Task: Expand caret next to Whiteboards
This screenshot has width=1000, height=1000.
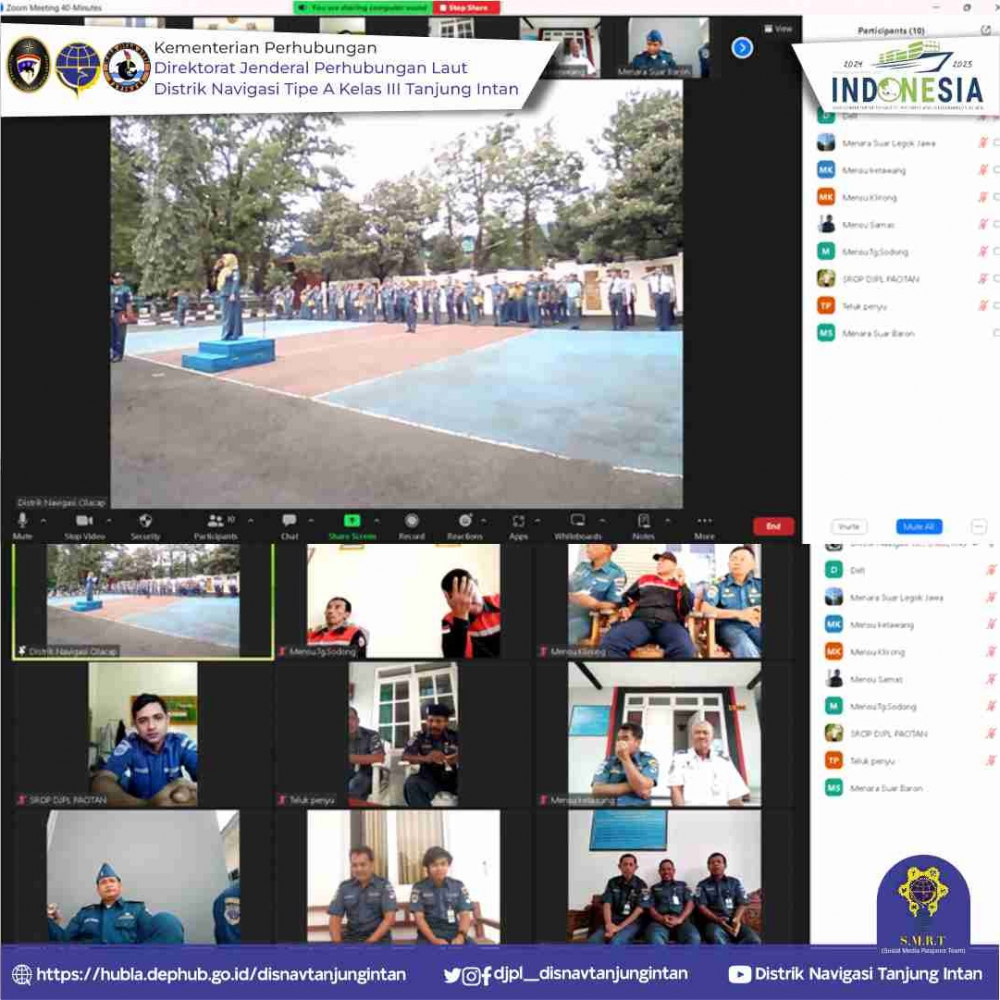Action: click(x=602, y=520)
